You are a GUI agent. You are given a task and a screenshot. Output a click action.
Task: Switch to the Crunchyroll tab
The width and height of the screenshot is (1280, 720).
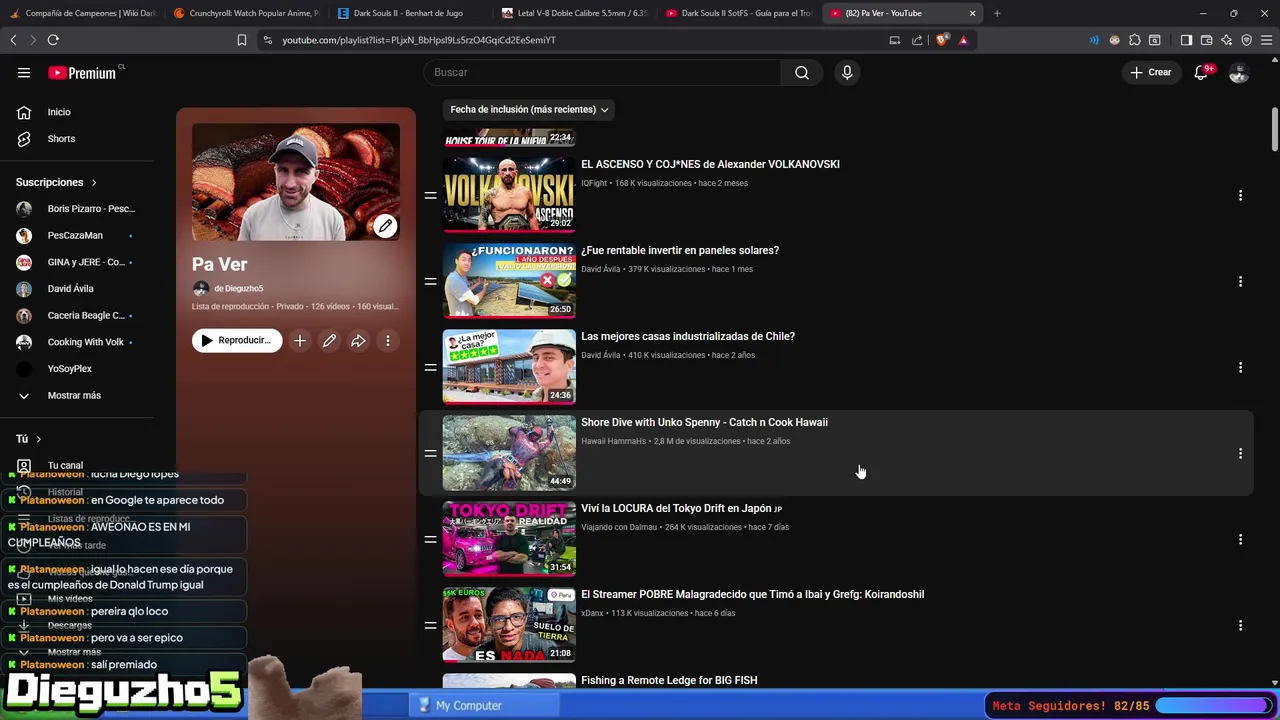pos(246,13)
